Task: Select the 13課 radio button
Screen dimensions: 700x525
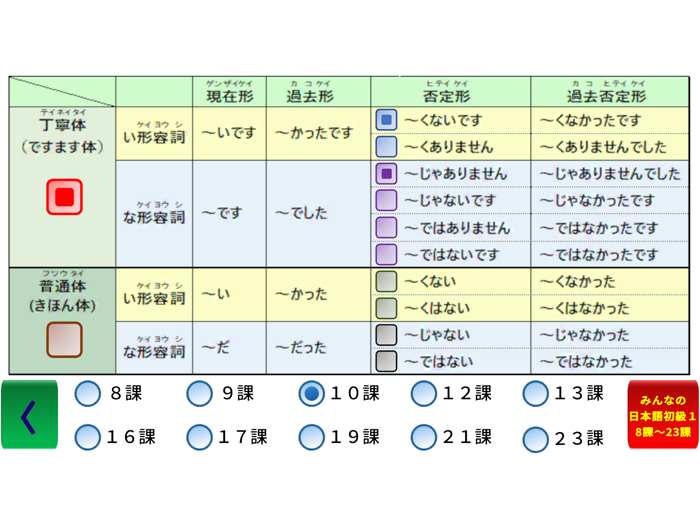Action: click(x=535, y=394)
